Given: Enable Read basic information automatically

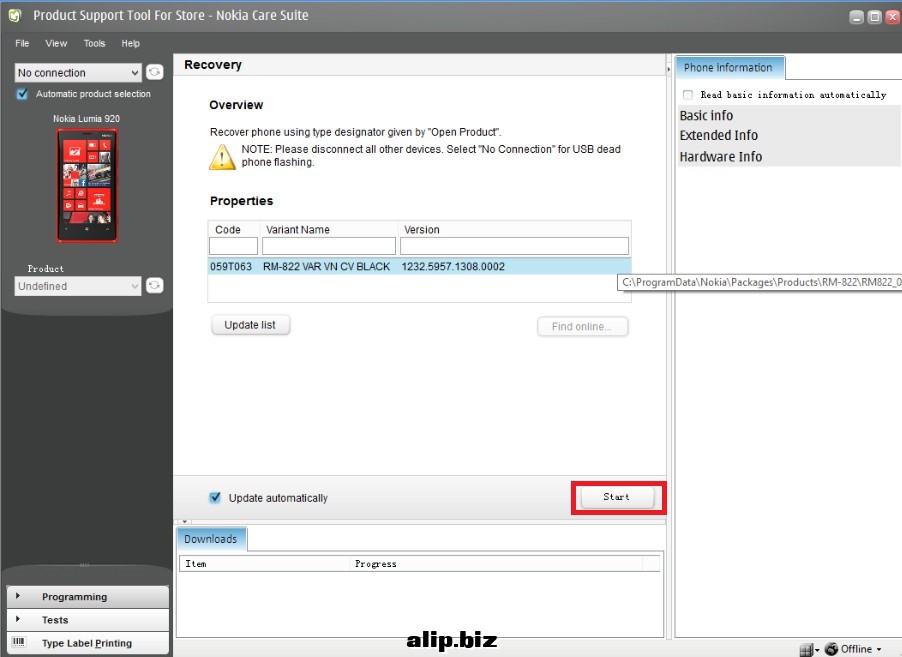Looking at the screenshot, I should click(x=688, y=94).
